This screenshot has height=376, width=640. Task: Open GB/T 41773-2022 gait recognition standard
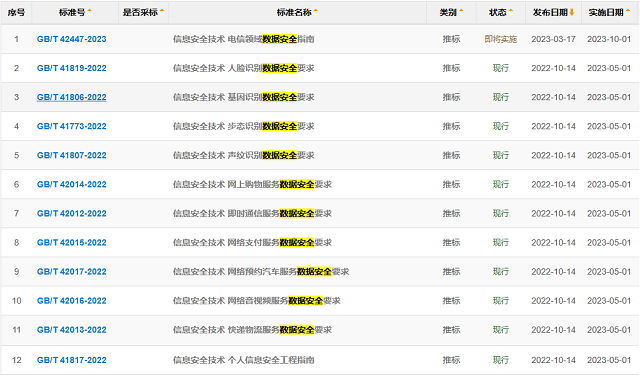pyautogui.click(x=71, y=126)
